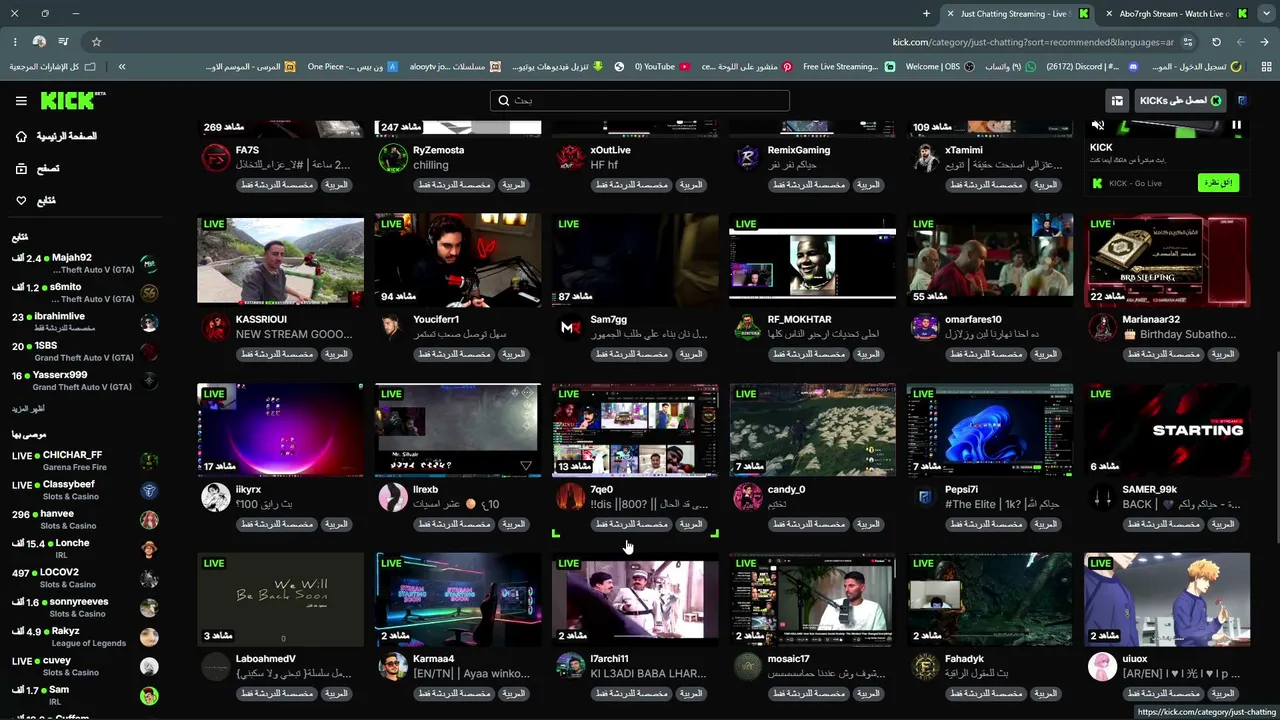Image resolution: width=1280 pixels, height=720 pixels.
Task: Switch to Just Chatting Streaming browser tab
Action: [x=1018, y=14]
